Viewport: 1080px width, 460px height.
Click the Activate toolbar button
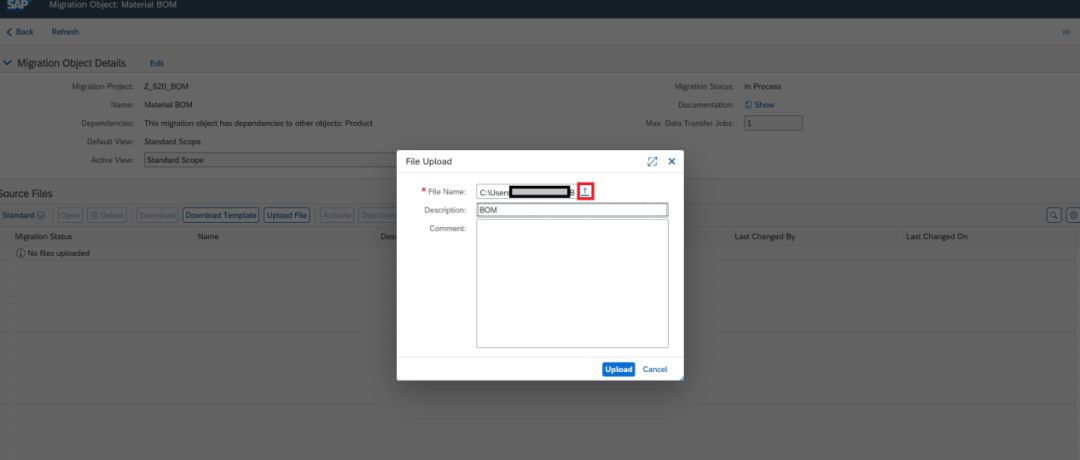click(337, 216)
